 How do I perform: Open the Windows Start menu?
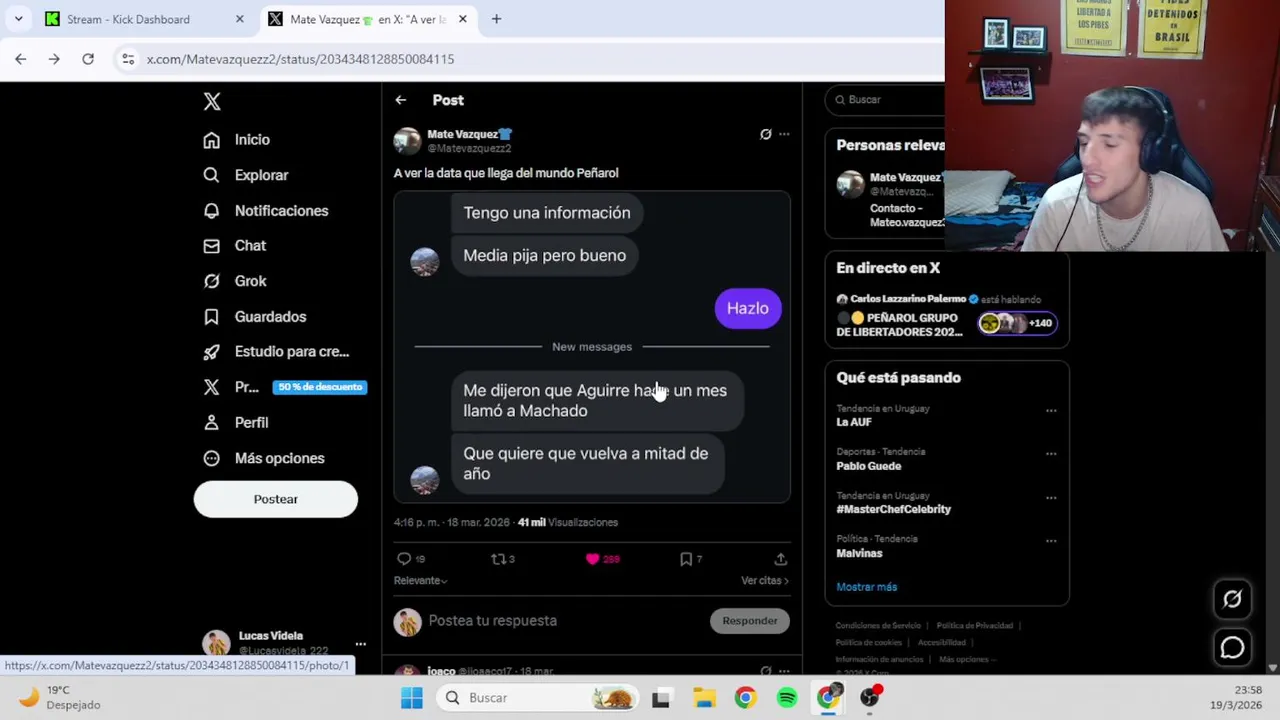pos(411,698)
